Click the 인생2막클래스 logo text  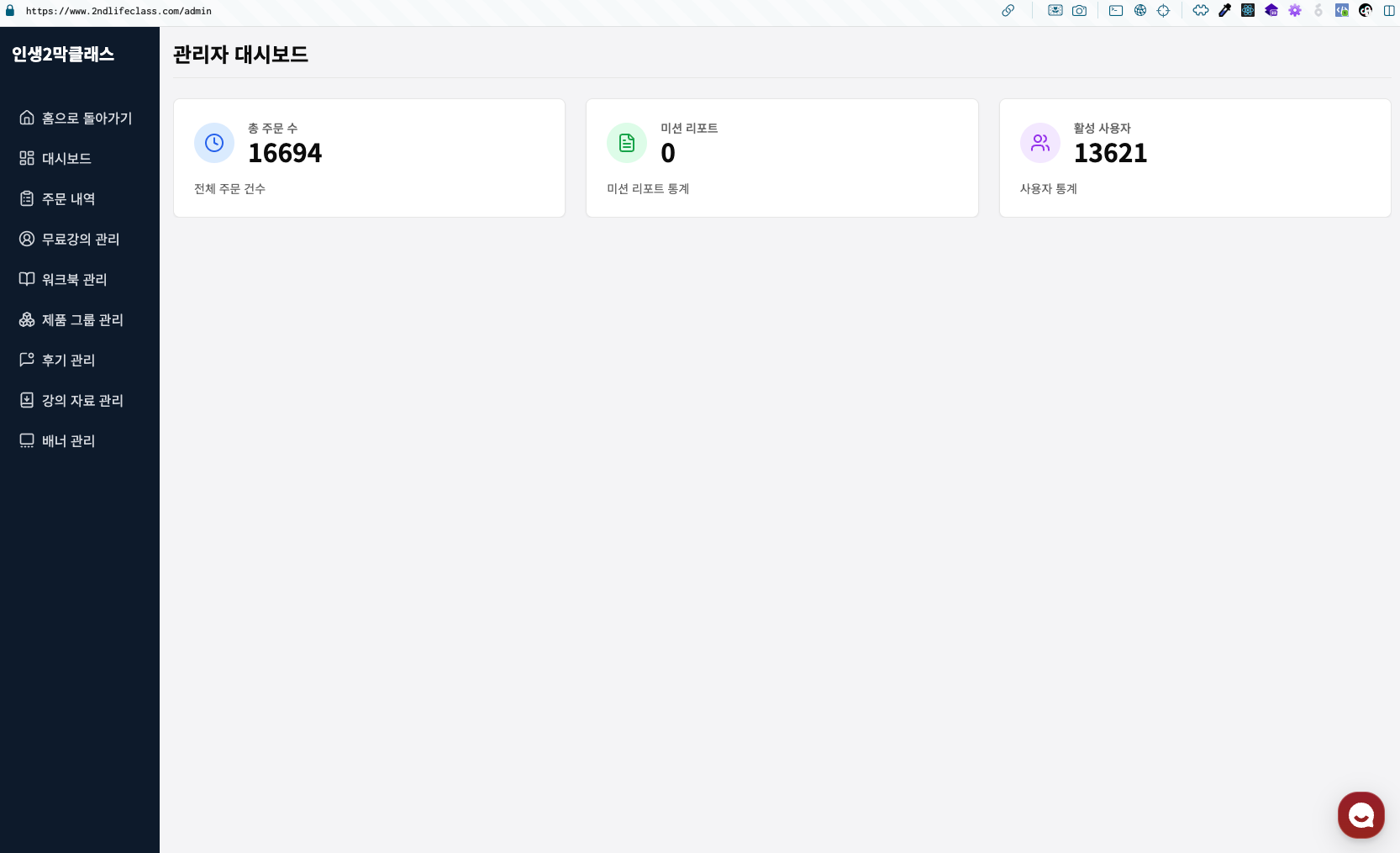[63, 55]
